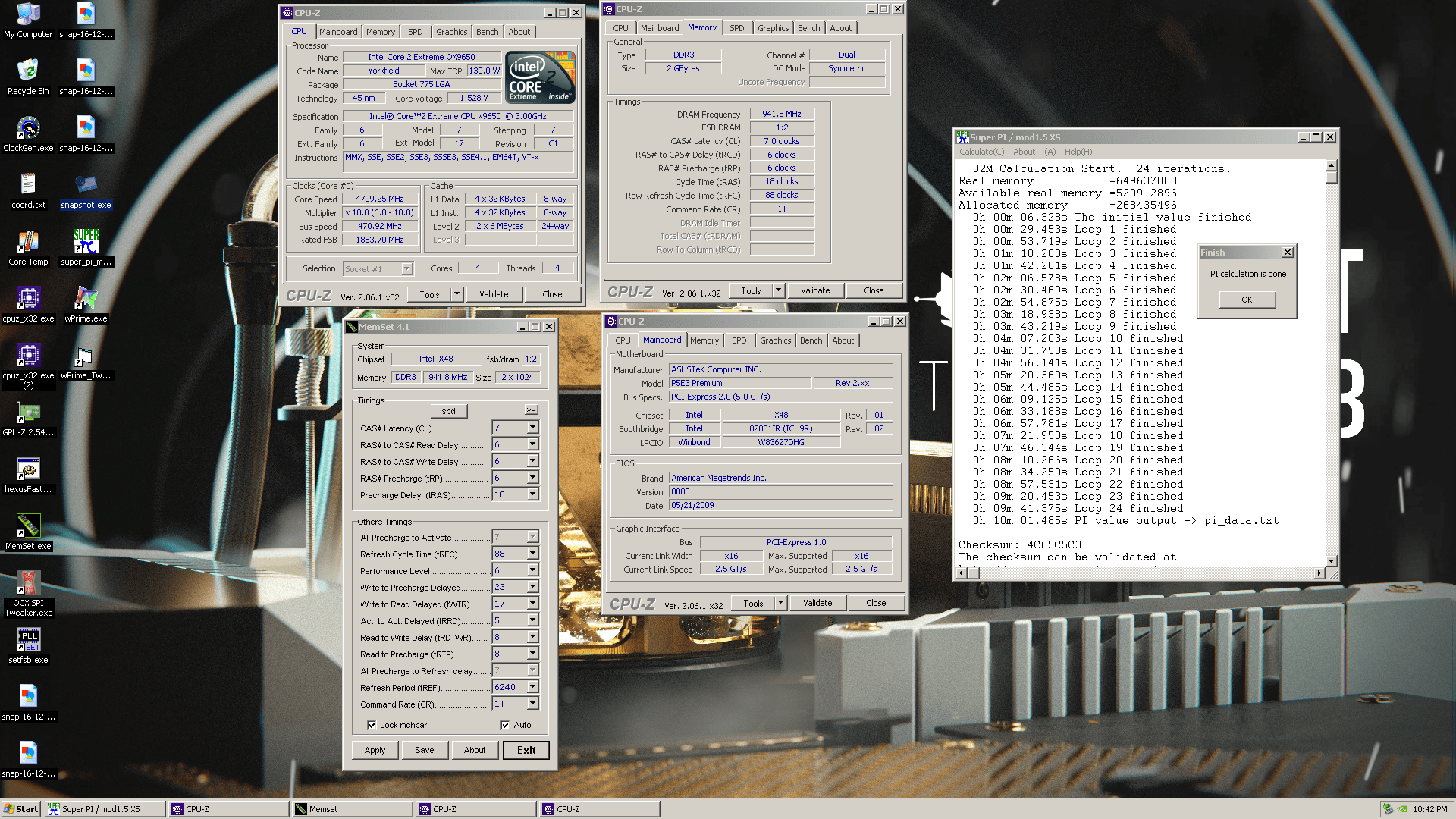Select the snapshot.exe desktop icon
The image size is (1456, 819).
click(x=86, y=191)
